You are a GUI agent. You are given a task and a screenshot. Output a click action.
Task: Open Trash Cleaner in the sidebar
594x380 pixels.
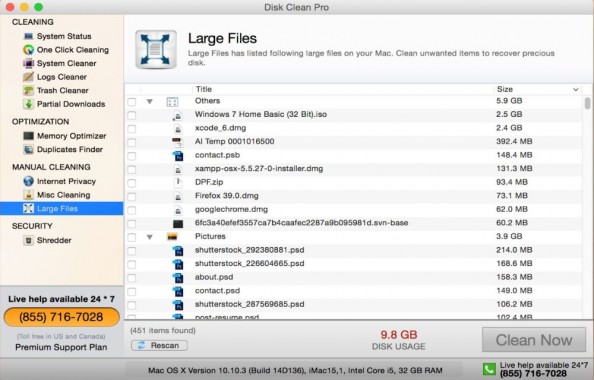pyautogui.click(x=63, y=90)
